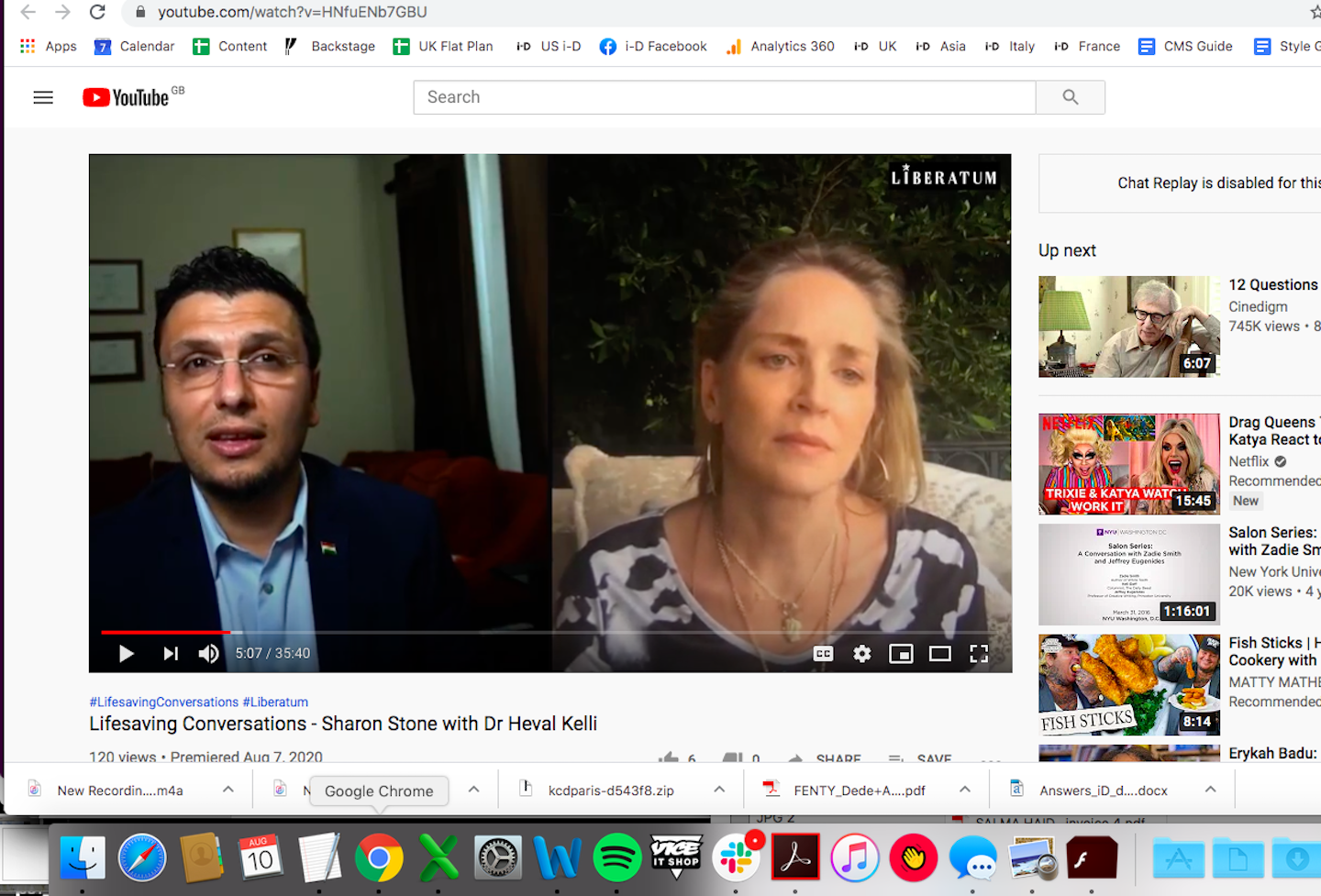Open video settings gear

point(861,653)
